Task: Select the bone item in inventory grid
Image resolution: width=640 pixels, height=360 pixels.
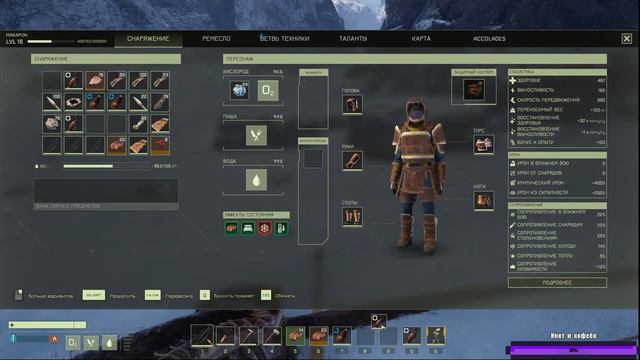Action: pyautogui.click(x=138, y=124)
